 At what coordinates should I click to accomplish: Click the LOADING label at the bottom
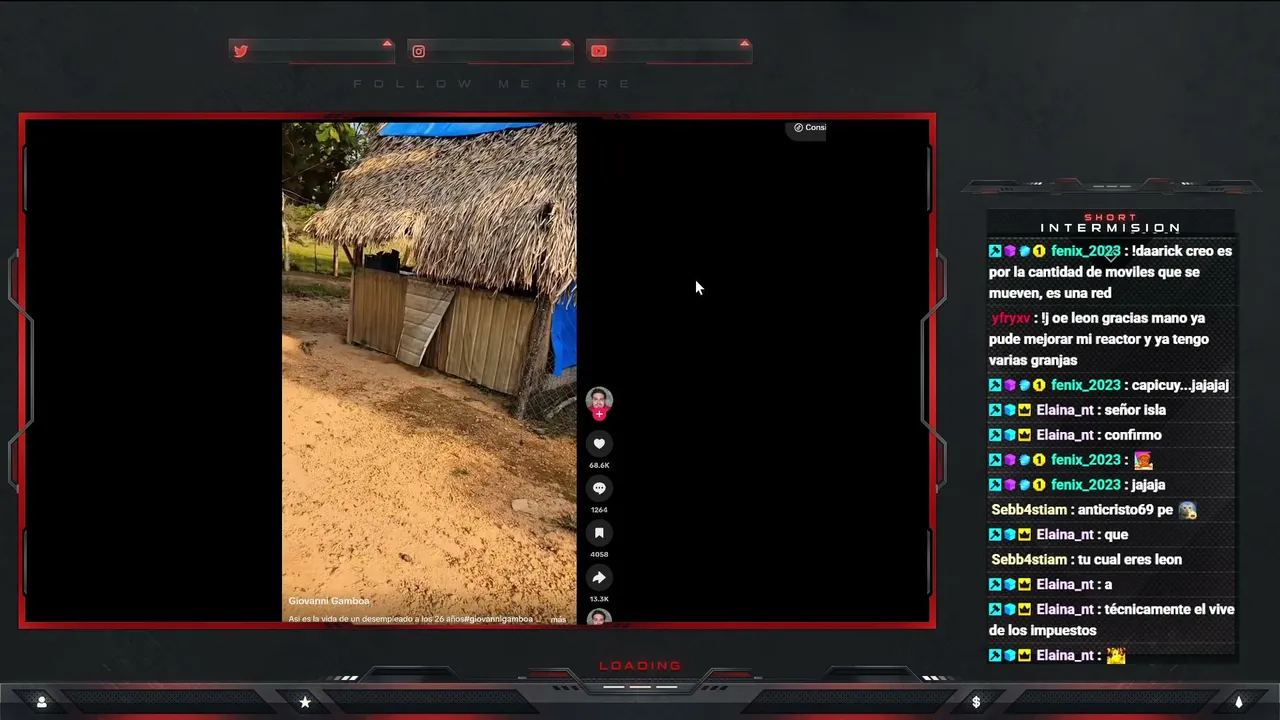click(x=640, y=666)
